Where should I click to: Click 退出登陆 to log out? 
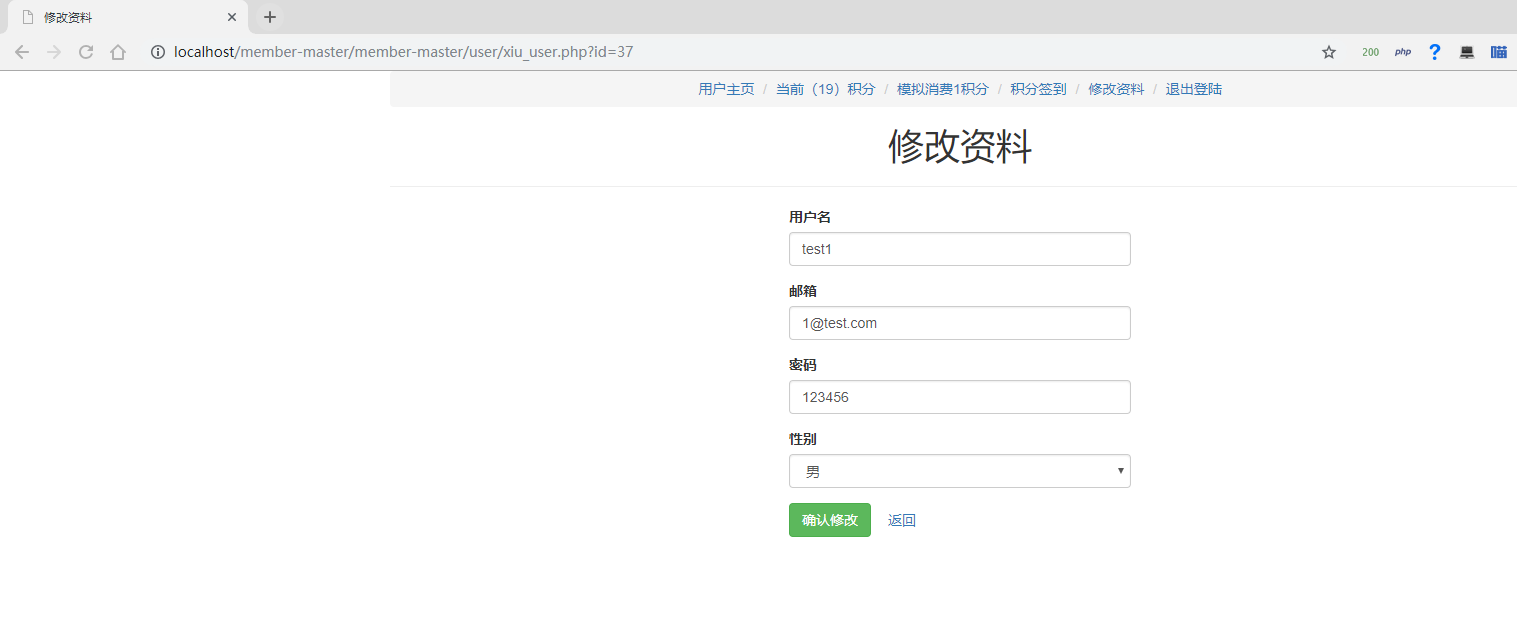pos(1194,89)
